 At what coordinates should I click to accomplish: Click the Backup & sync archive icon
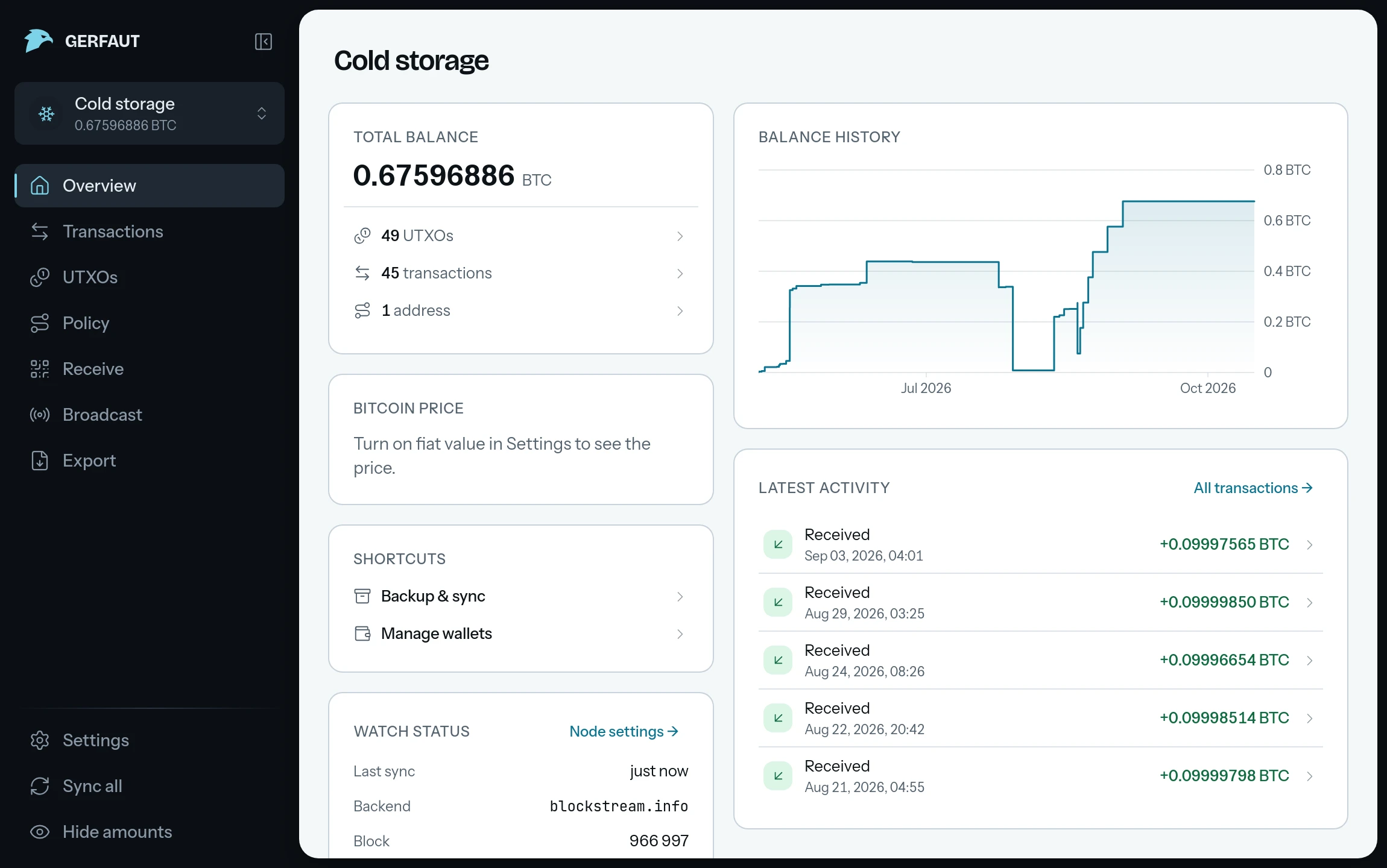pos(362,596)
